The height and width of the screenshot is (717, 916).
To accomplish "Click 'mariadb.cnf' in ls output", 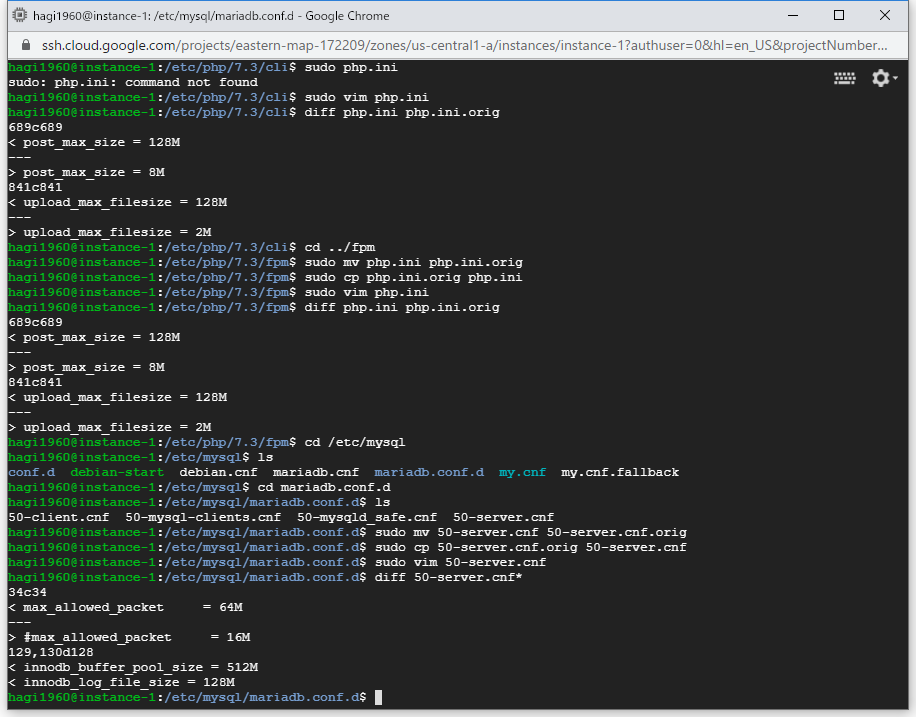I will pyautogui.click(x=315, y=472).
